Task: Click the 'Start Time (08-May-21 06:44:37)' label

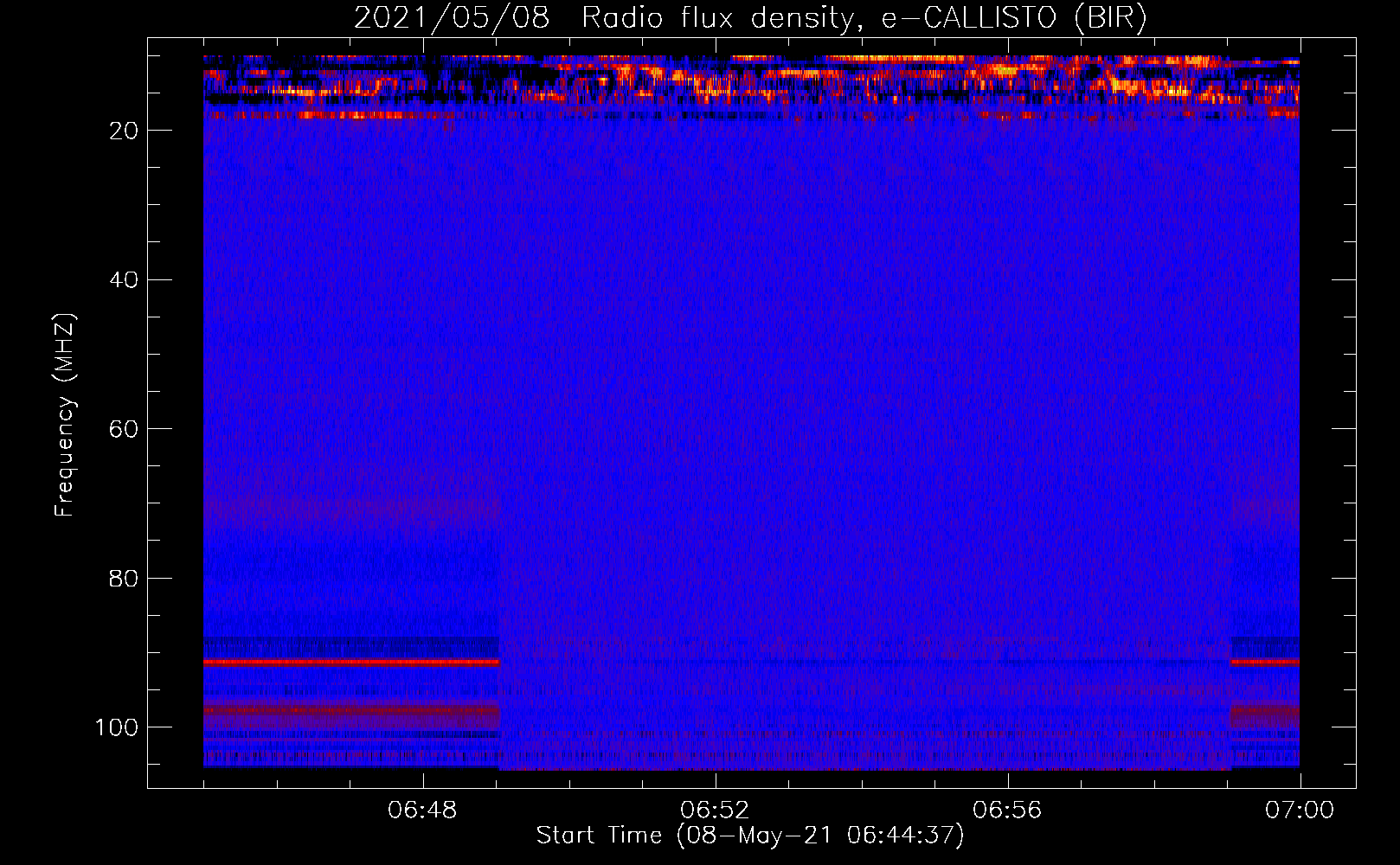Action: click(x=750, y=836)
